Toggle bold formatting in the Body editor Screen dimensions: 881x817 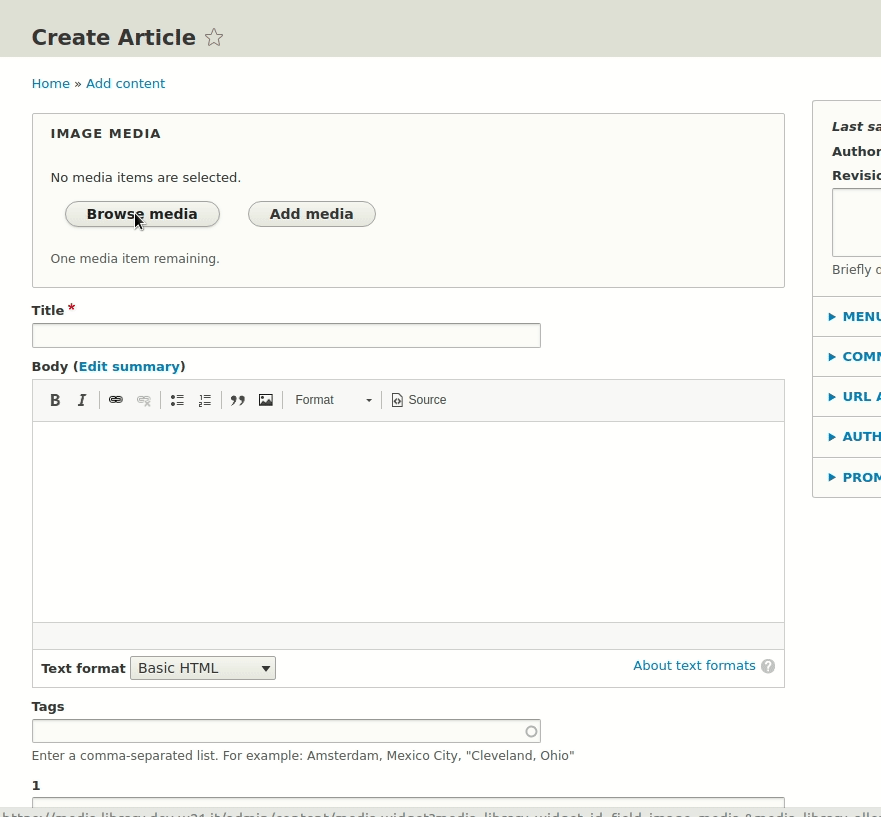coord(55,400)
